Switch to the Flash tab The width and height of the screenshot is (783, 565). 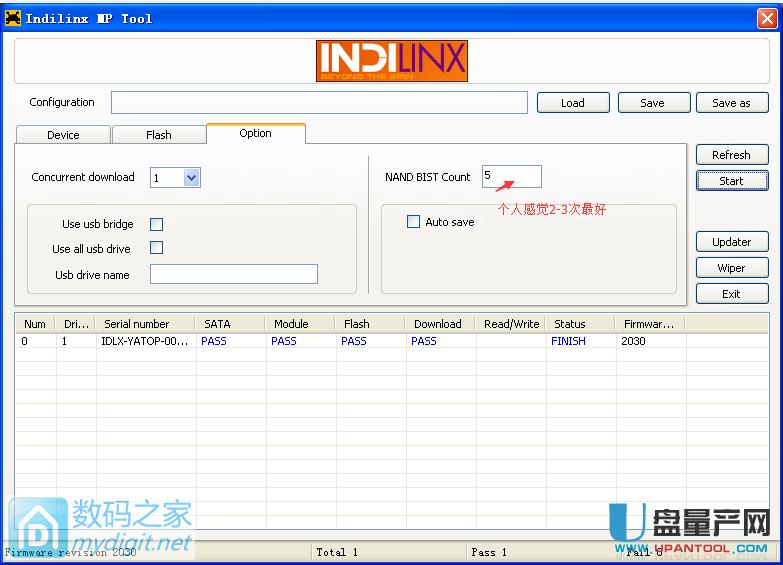[x=159, y=135]
